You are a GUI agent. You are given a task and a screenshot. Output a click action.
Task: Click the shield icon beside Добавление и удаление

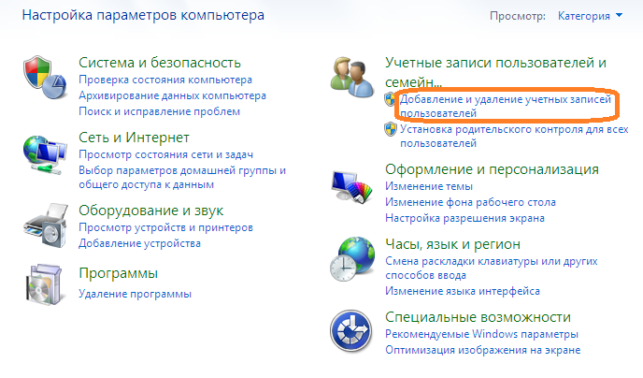coord(390,99)
